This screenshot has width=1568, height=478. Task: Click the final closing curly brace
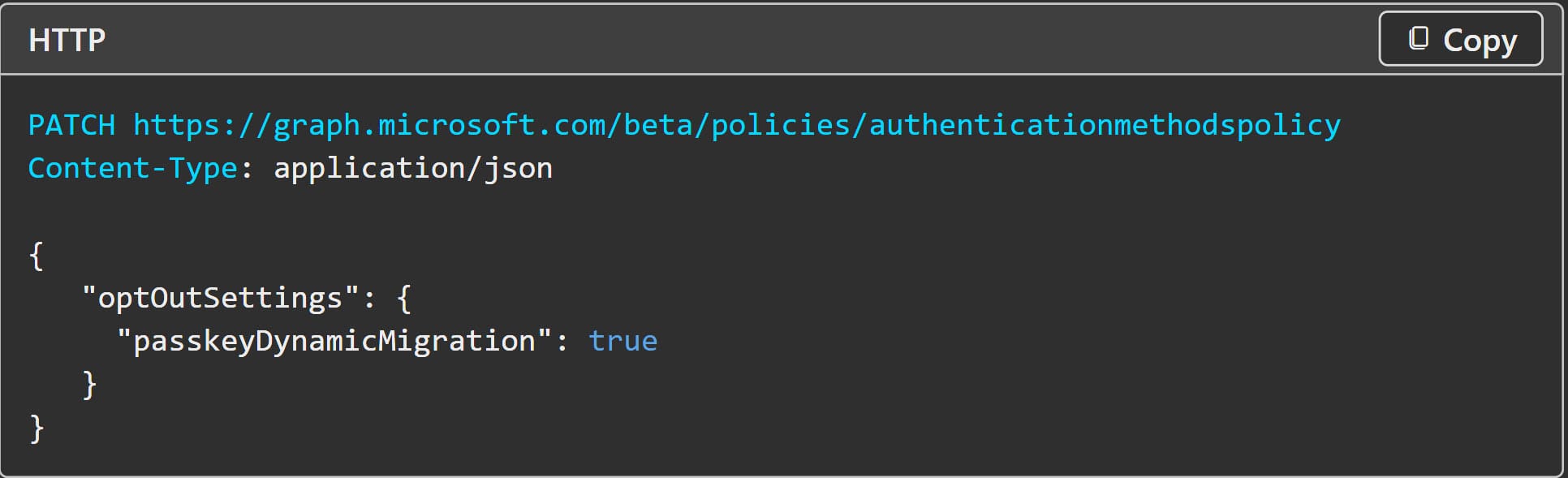pyautogui.click(x=37, y=428)
